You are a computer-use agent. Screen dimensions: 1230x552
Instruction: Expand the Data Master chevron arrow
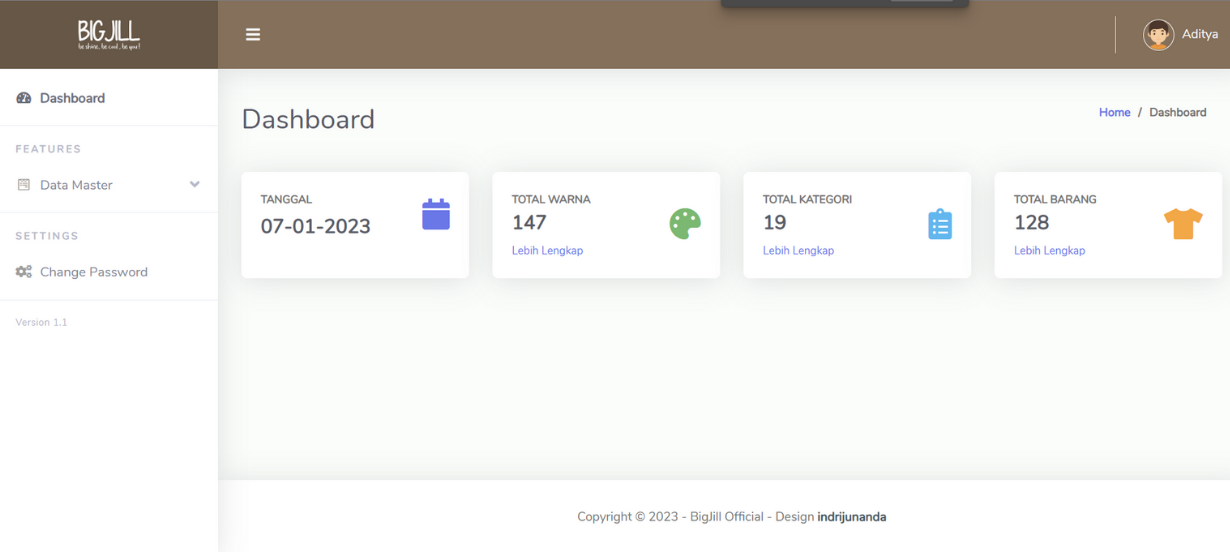click(x=195, y=184)
